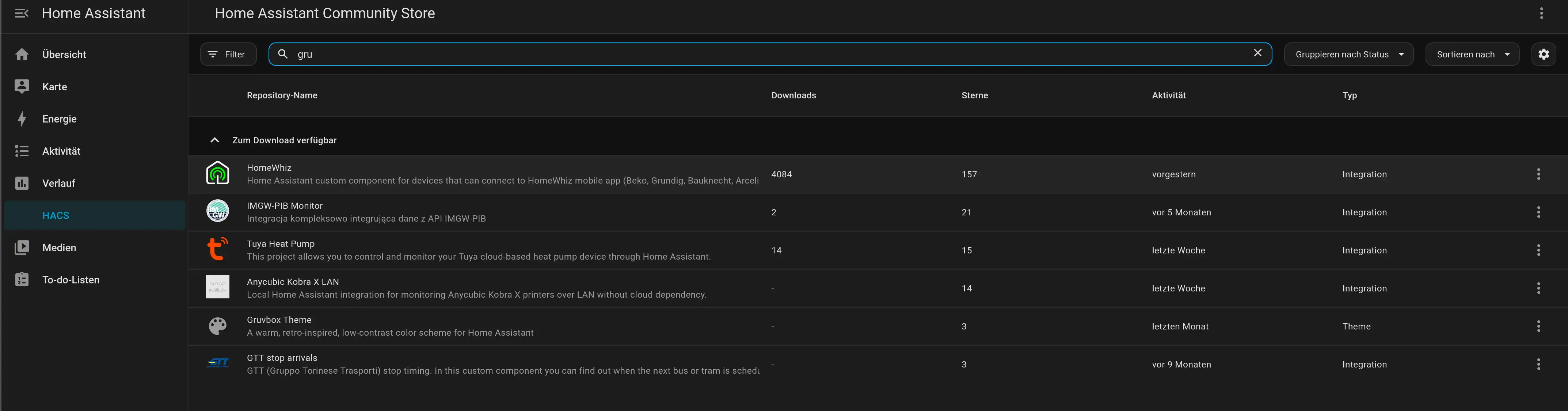Sort by the Aktivität column header
This screenshot has height=411, width=1568.
coord(1169,95)
